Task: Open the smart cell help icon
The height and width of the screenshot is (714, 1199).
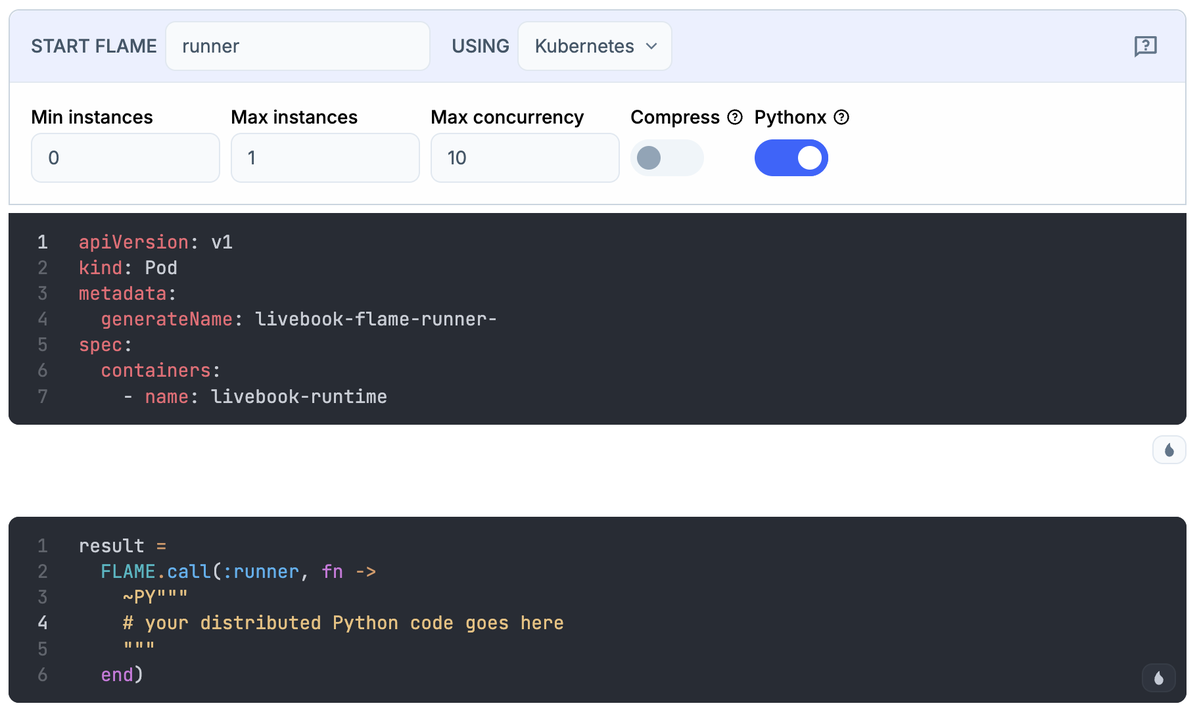Action: 1145,46
